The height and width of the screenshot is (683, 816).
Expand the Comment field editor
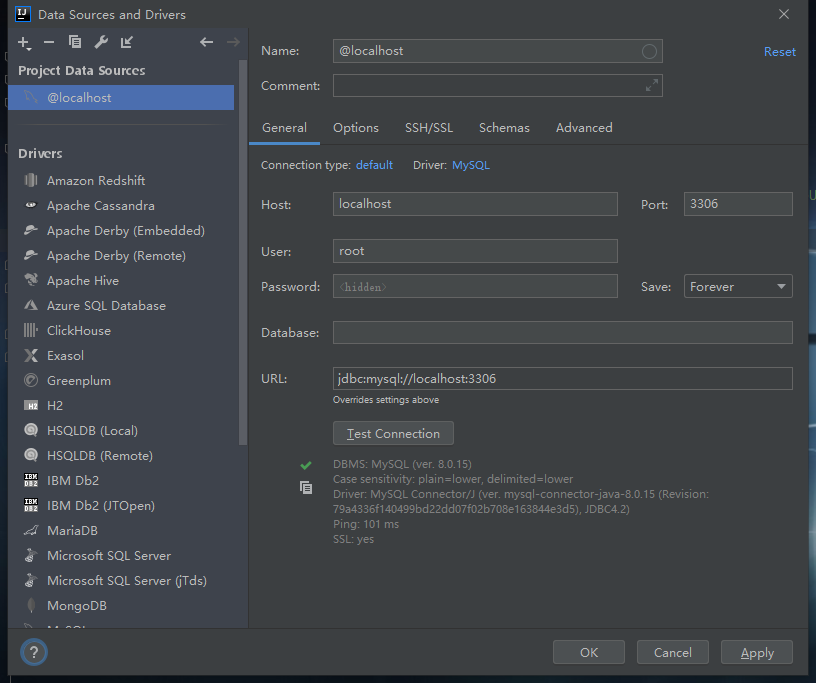point(652,86)
